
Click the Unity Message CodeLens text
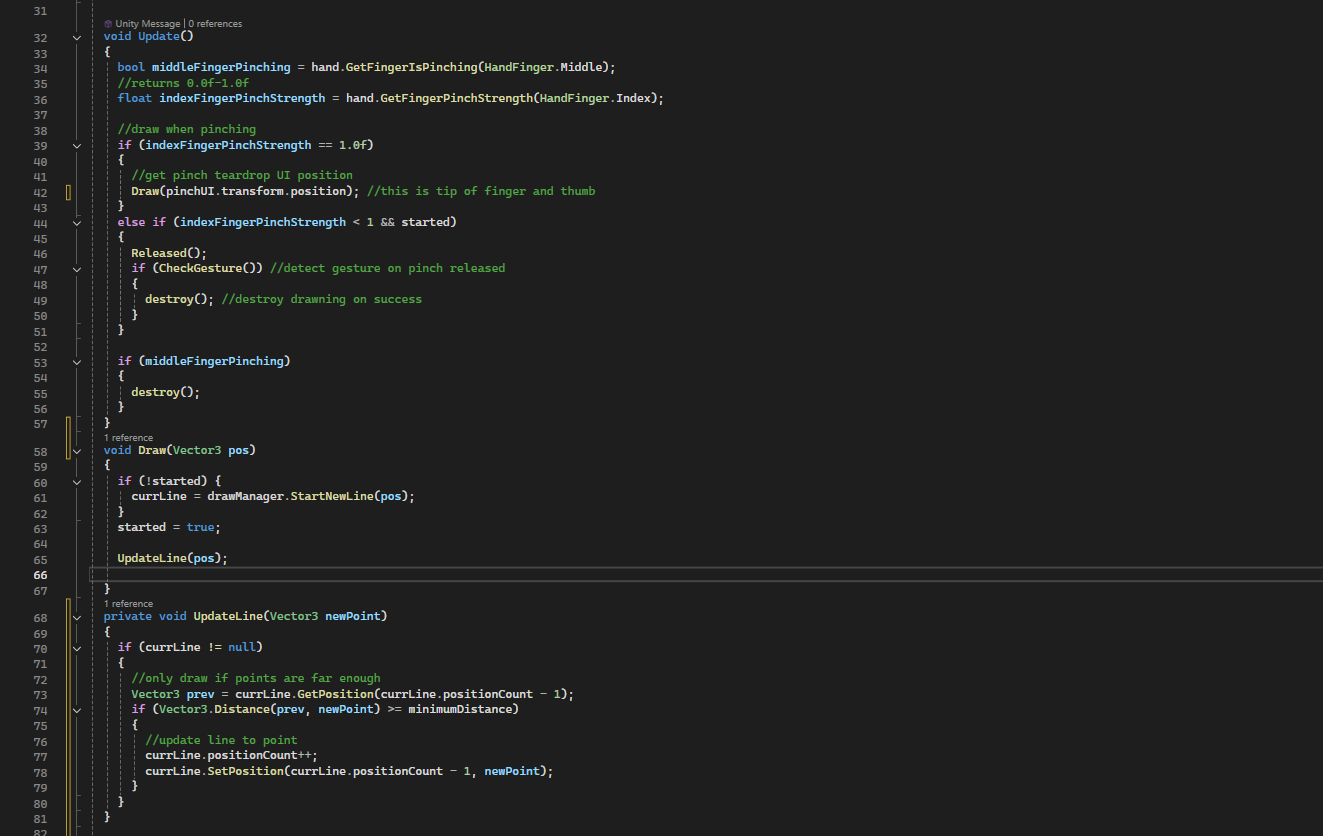tap(148, 24)
